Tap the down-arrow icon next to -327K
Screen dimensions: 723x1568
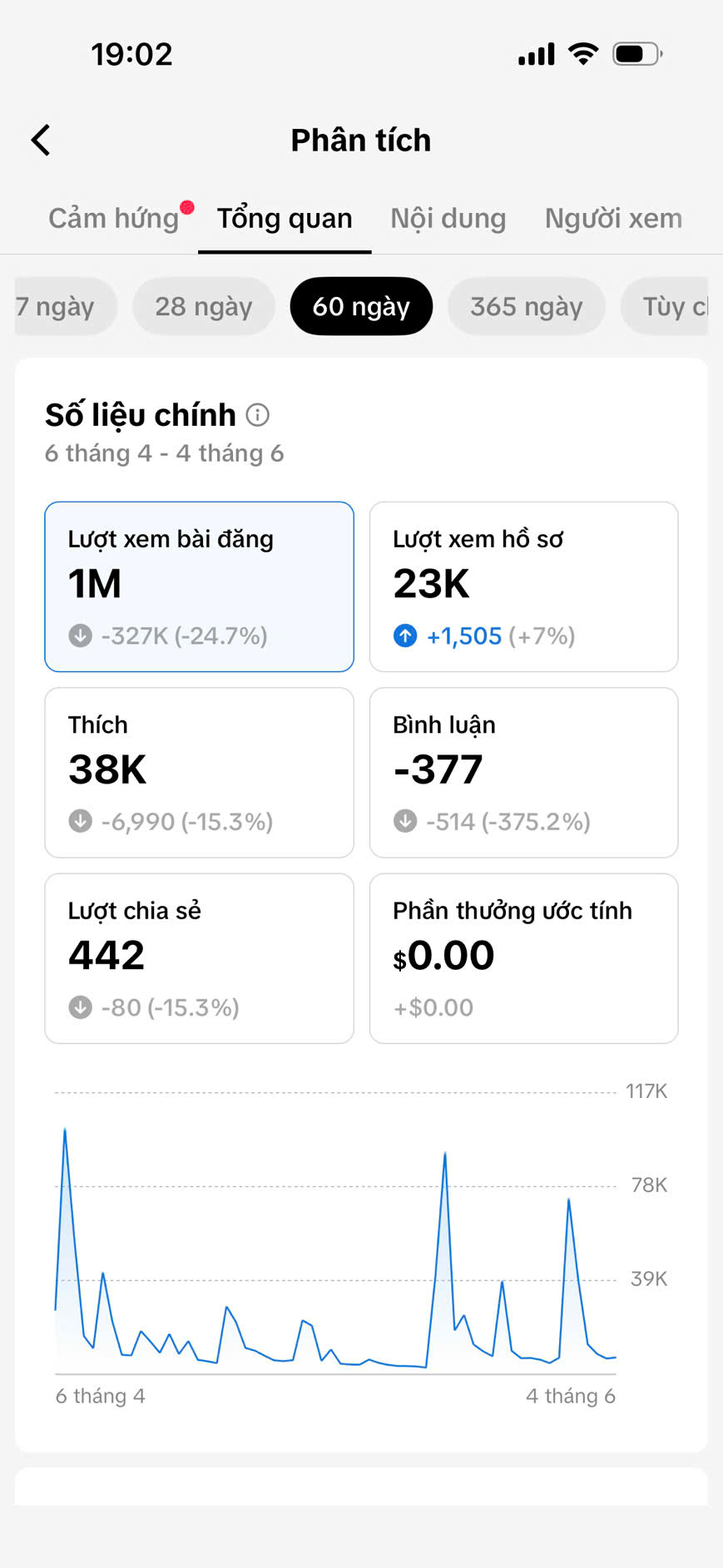pos(80,636)
